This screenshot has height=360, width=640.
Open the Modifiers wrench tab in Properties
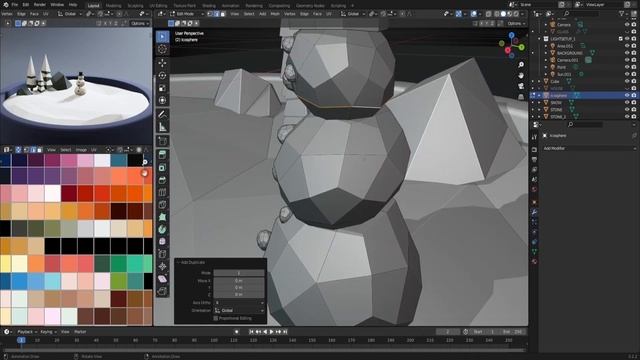click(534, 212)
